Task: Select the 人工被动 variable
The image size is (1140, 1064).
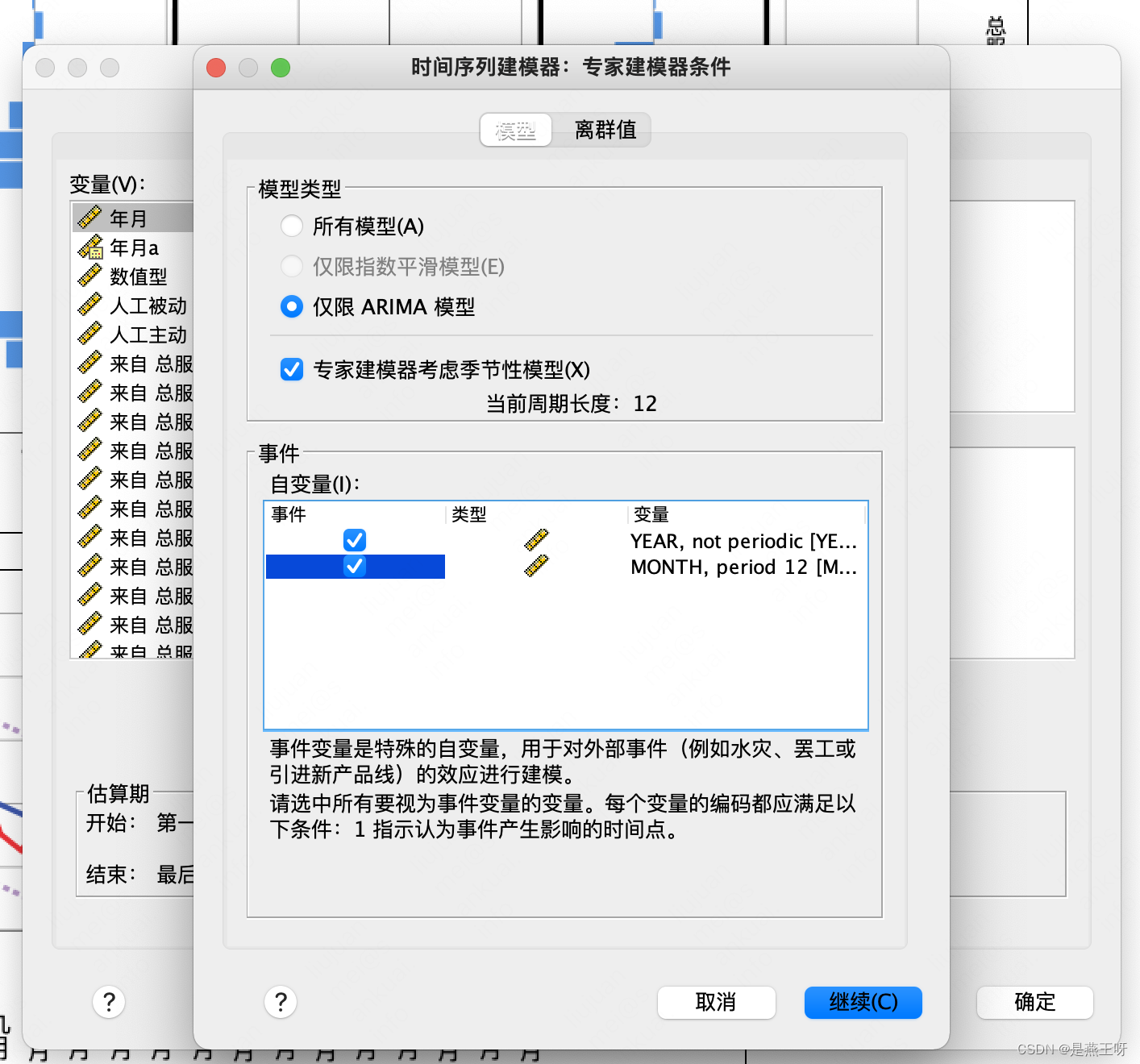Action: point(133,305)
